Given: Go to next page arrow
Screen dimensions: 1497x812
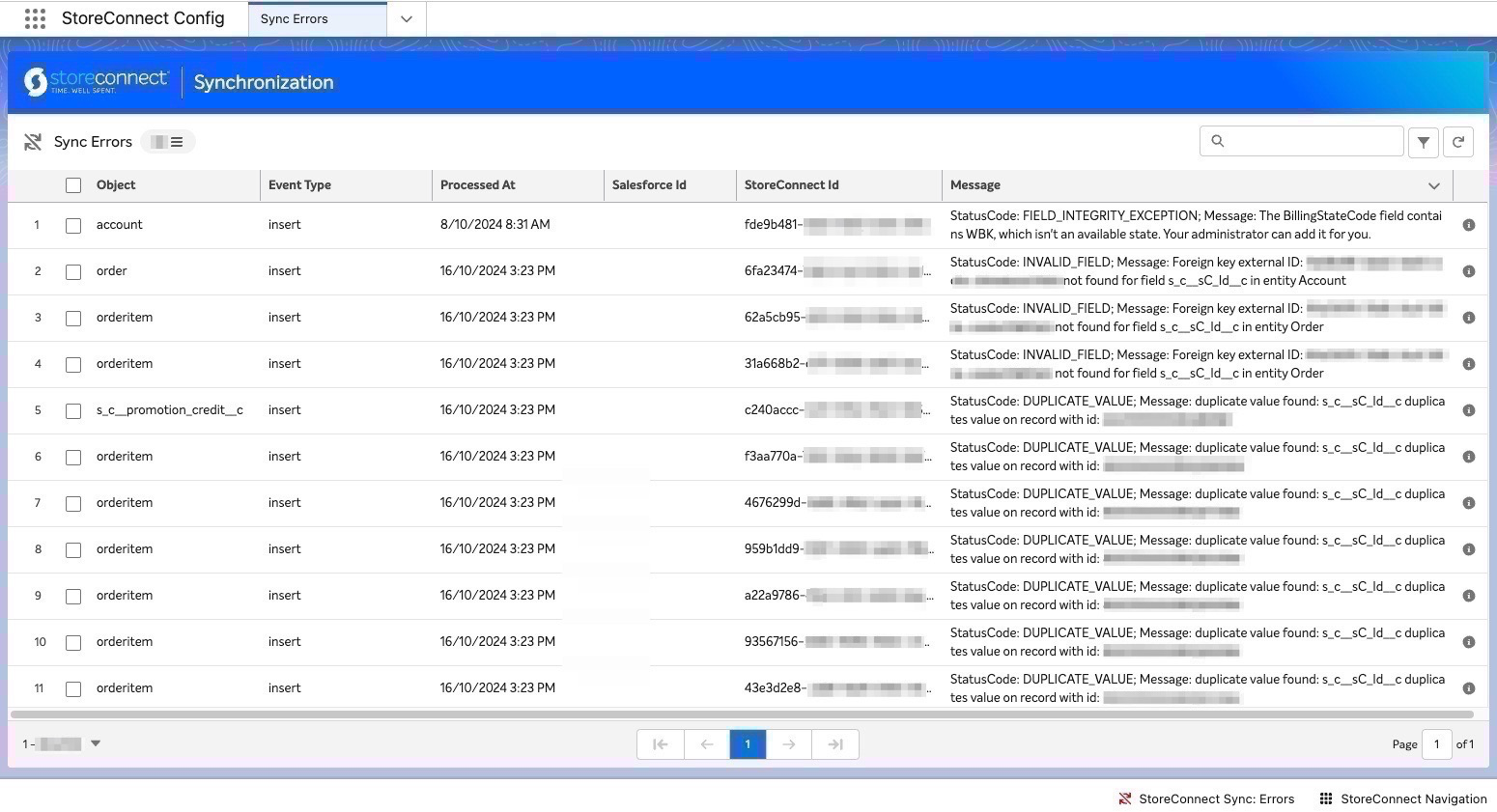Looking at the screenshot, I should (x=789, y=744).
